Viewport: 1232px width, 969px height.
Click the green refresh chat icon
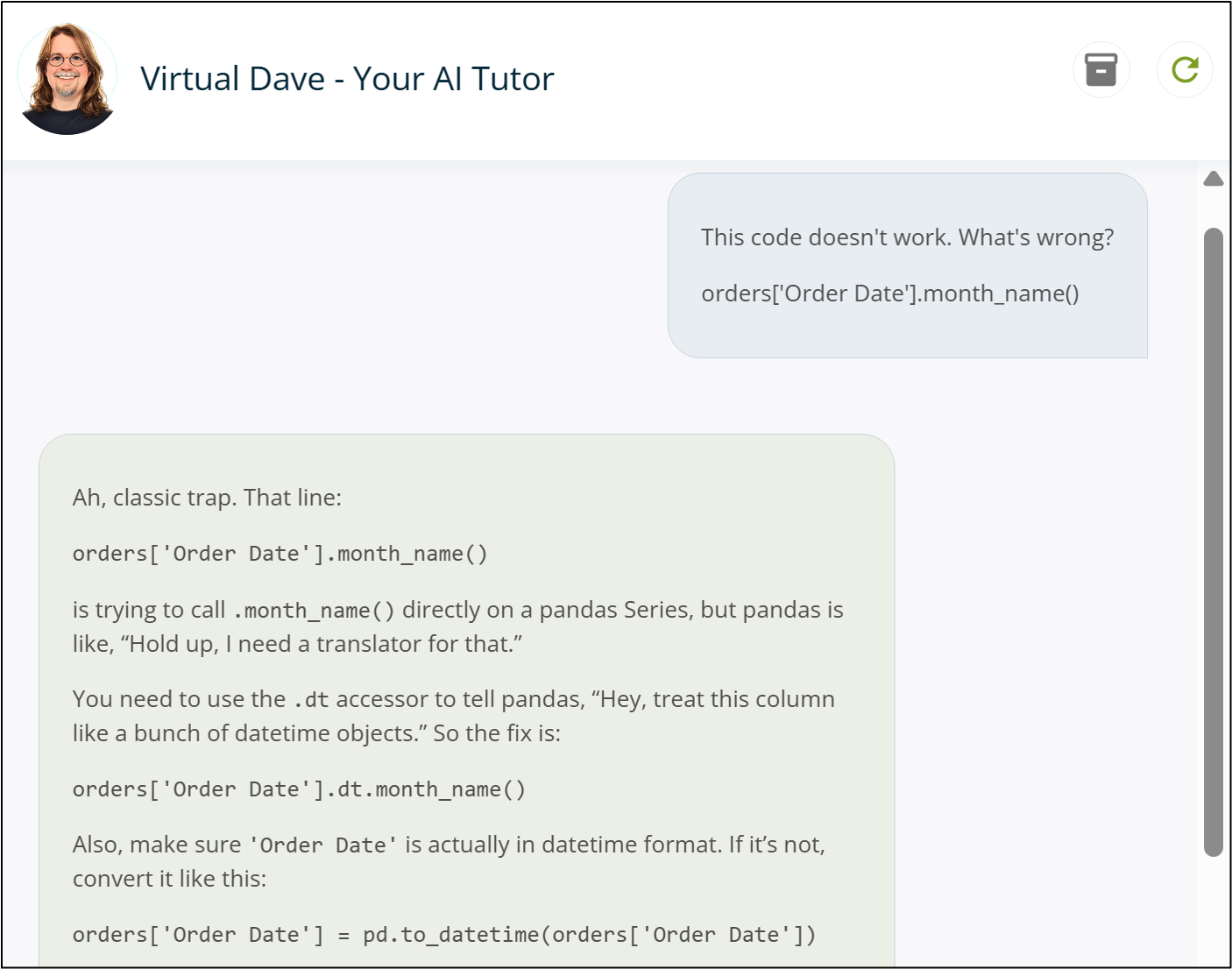coord(1185,69)
